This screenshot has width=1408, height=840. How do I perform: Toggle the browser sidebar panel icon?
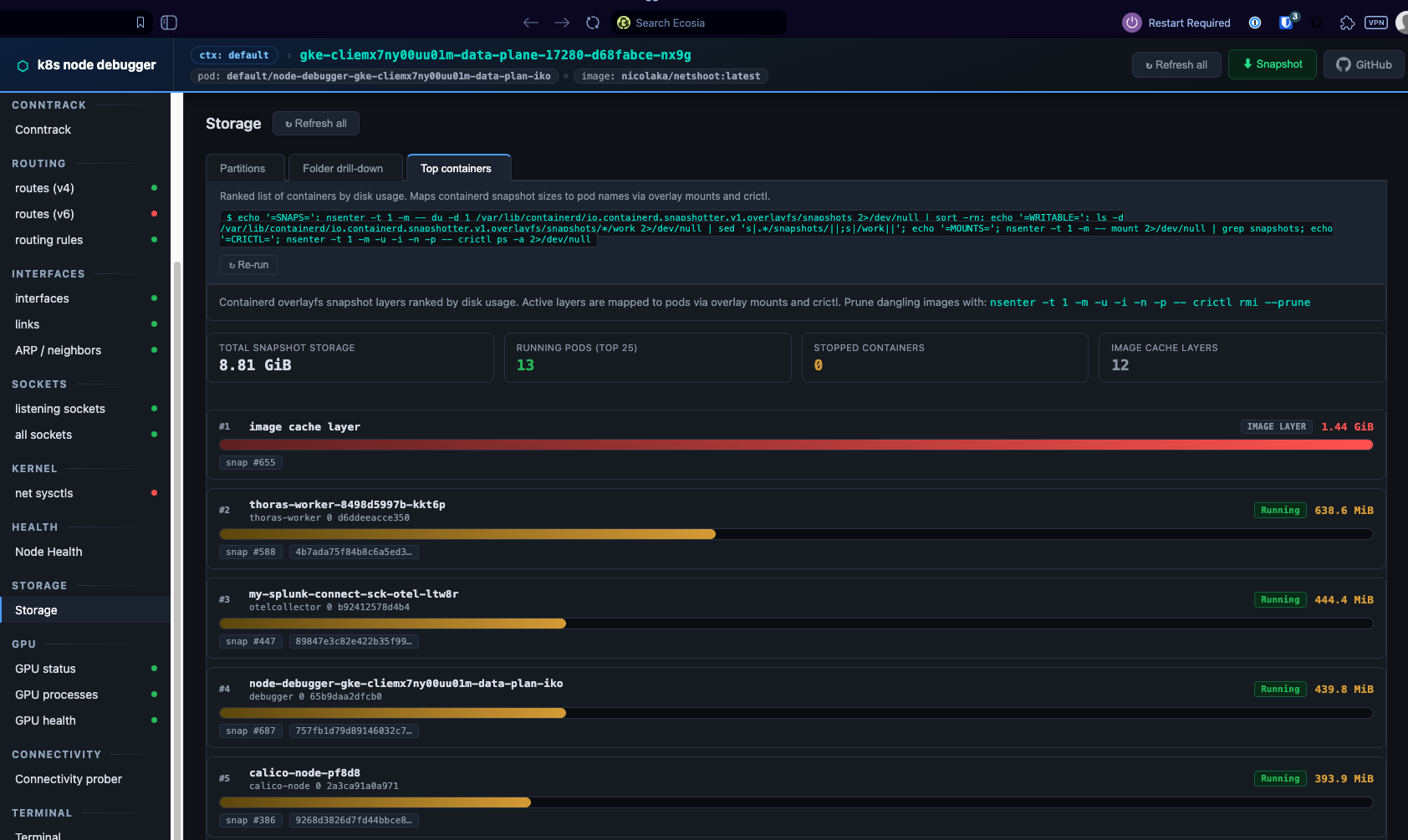169,23
